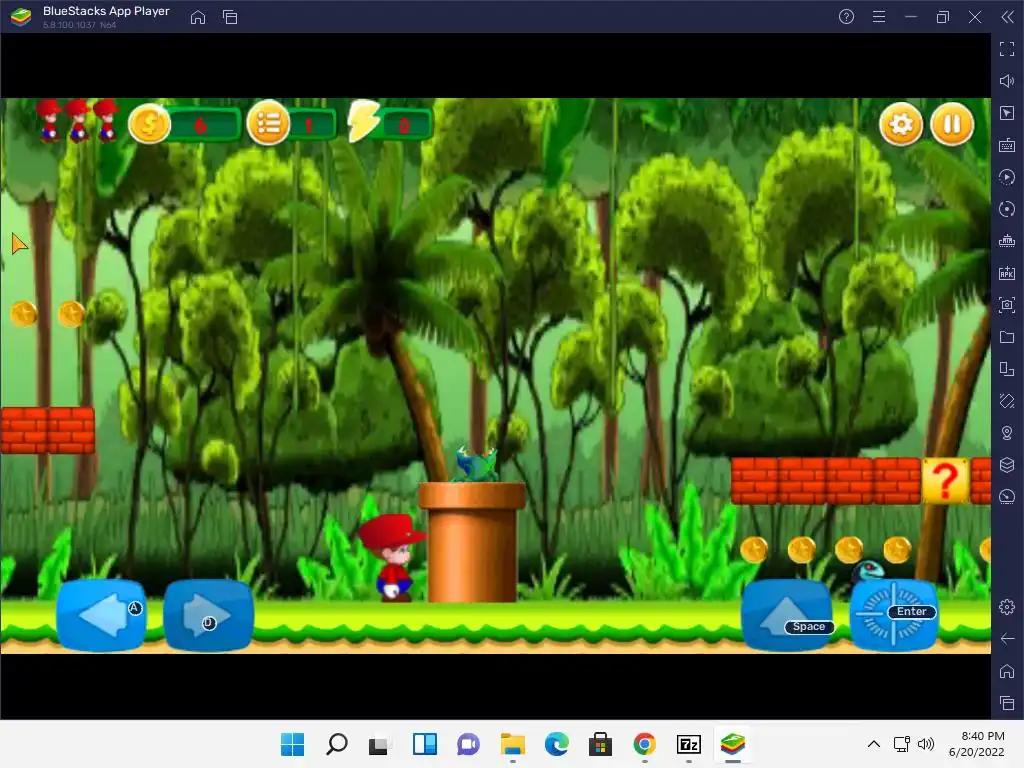Tap the blue move-left arrow control
The image size is (1024, 768).
point(101,615)
